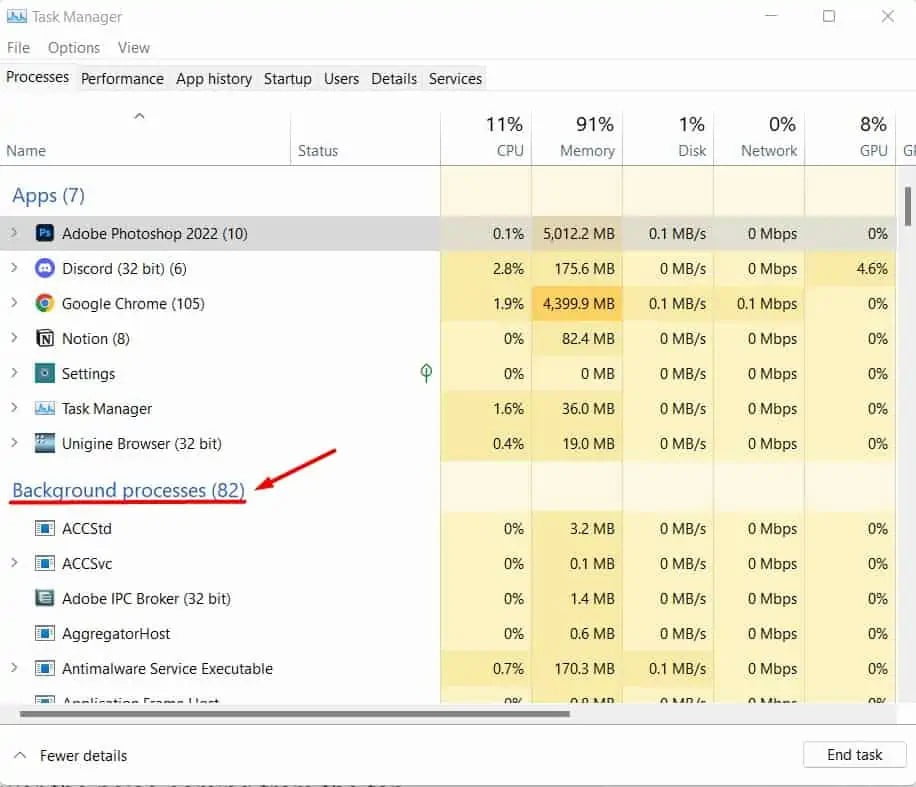Select Photoshop's 5,012.2 MB memory cell

pos(578,234)
